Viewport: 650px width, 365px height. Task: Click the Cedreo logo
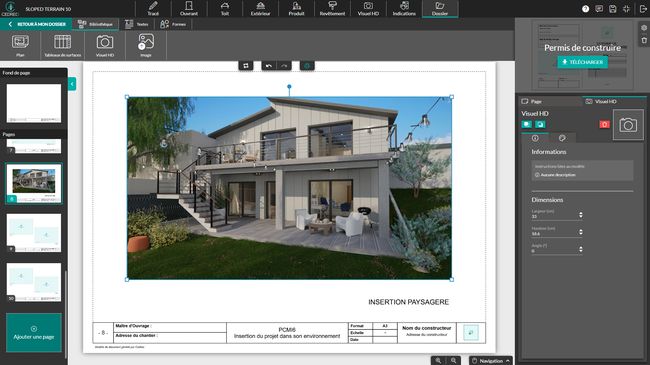pos(10,8)
